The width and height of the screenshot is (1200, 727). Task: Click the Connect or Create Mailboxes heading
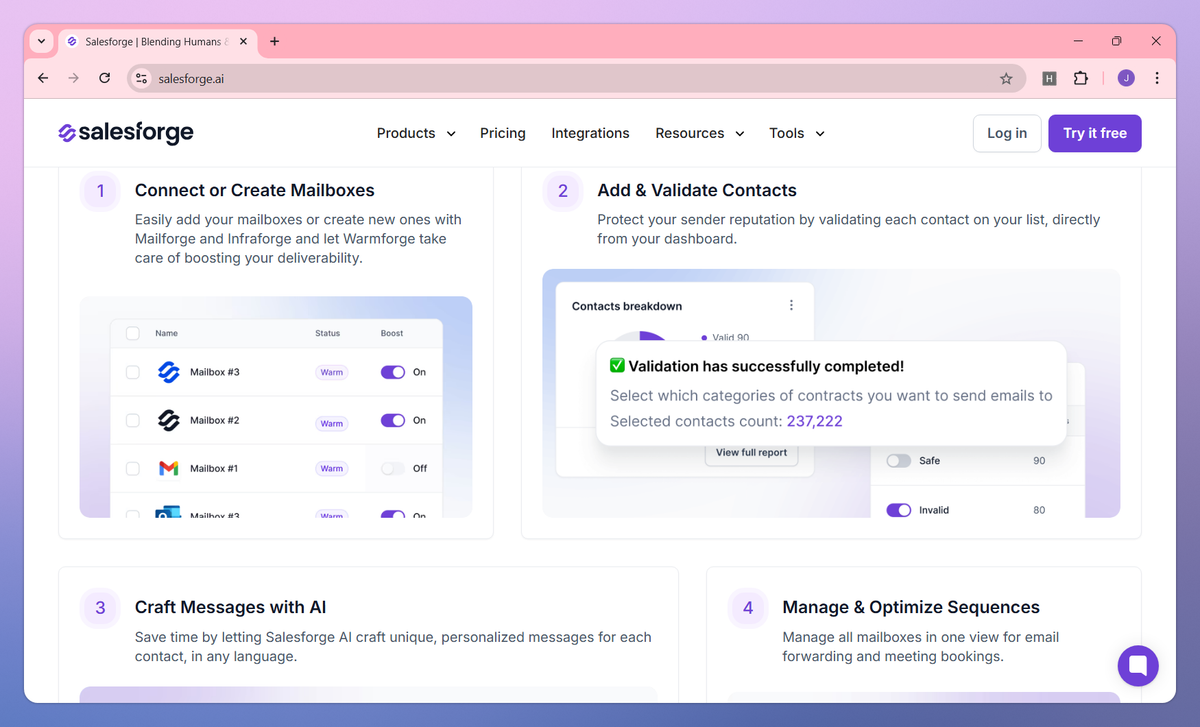tap(255, 190)
